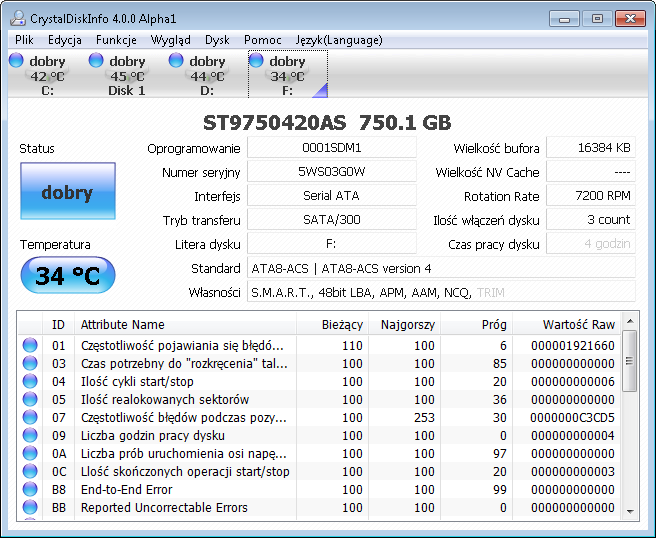Click the Próg column header

tap(477, 324)
